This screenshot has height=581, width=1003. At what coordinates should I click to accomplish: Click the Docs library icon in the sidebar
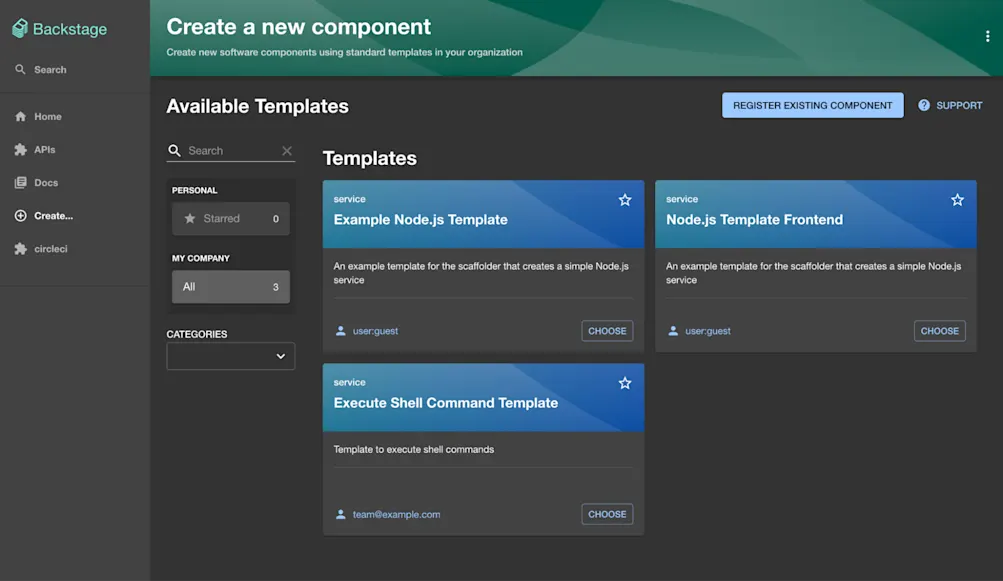pyautogui.click(x=20, y=182)
